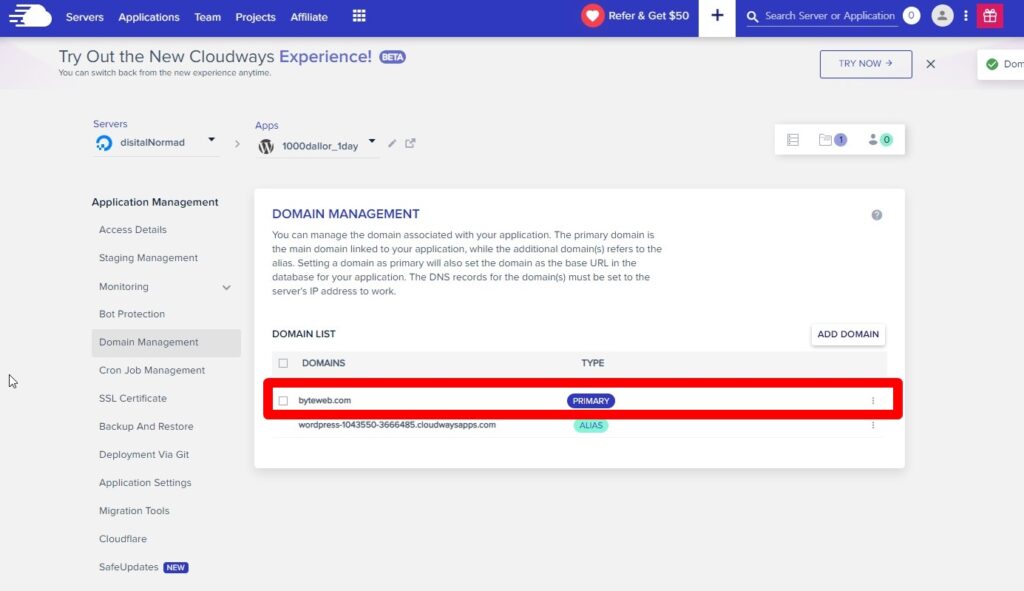Click the search magnifier icon

pos(752,16)
